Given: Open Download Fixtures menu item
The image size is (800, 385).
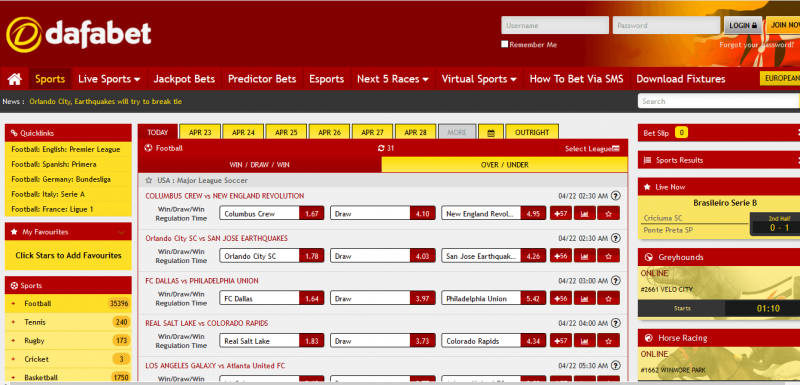Looking at the screenshot, I should [681, 79].
